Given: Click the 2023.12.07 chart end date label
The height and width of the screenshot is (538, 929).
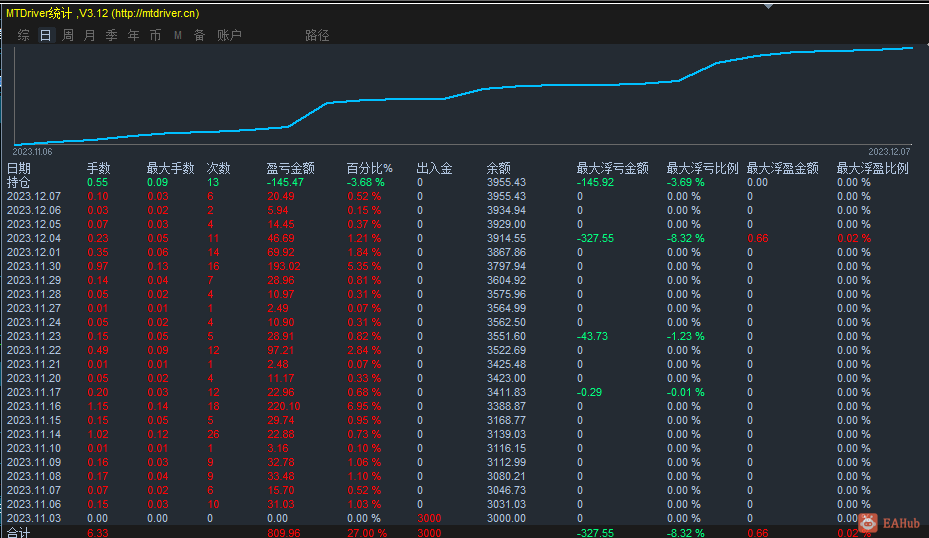Looking at the screenshot, I should (x=889, y=152).
